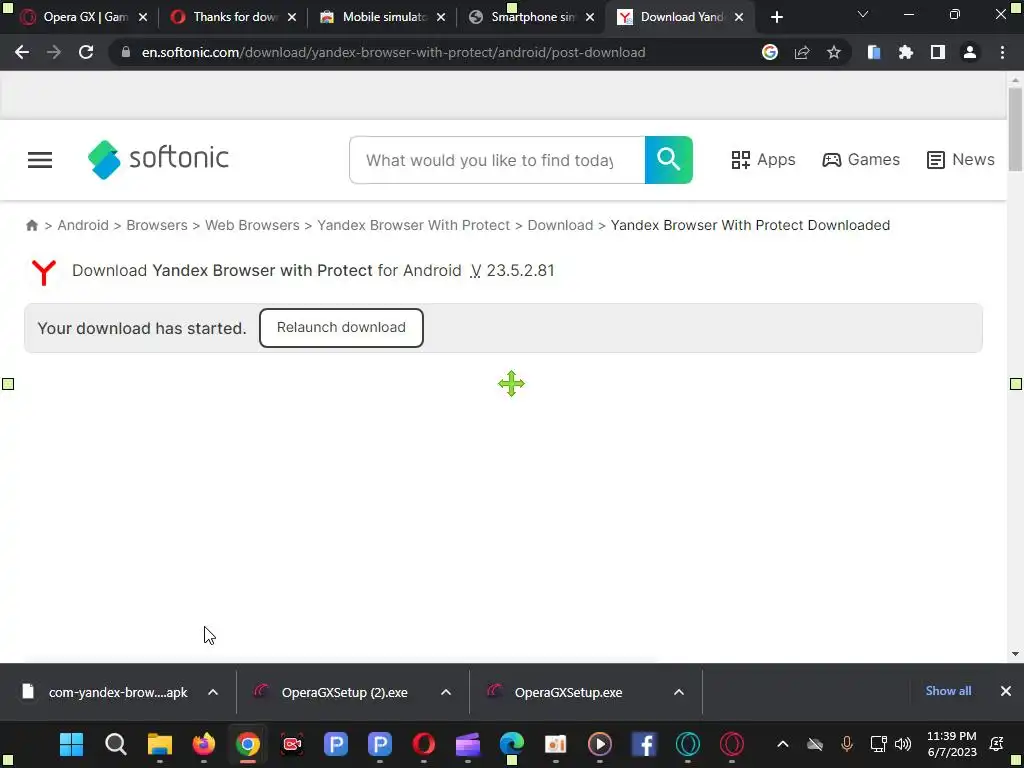The width and height of the screenshot is (1024, 768).
Task: Open the Chrome profile avatar
Action: (970, 52)
